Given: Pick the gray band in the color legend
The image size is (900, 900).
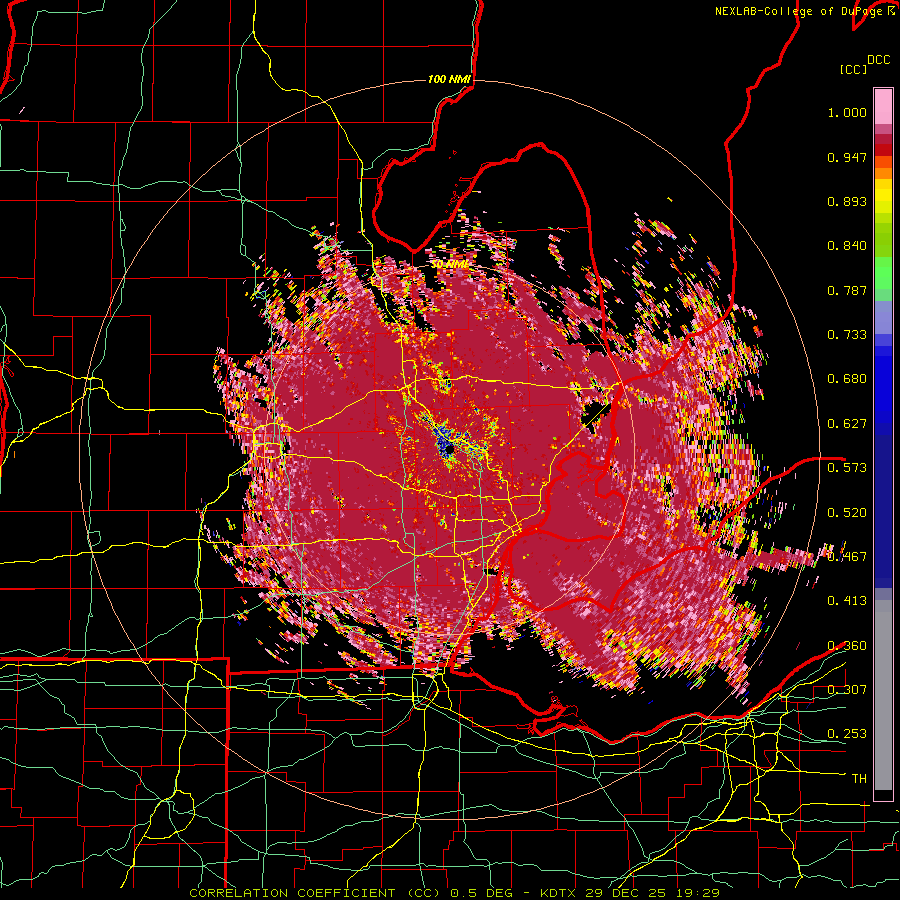Looking at the screenshot, I should pos(883,695).
